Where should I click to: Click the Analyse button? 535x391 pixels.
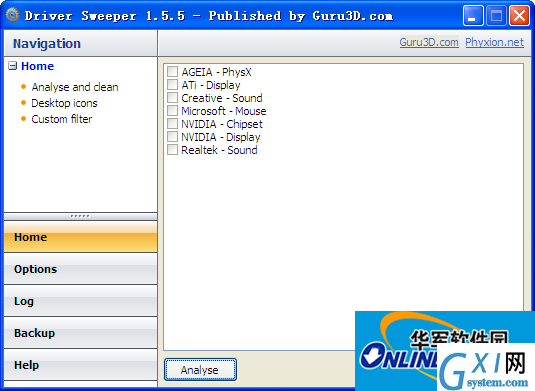point(200,370)
